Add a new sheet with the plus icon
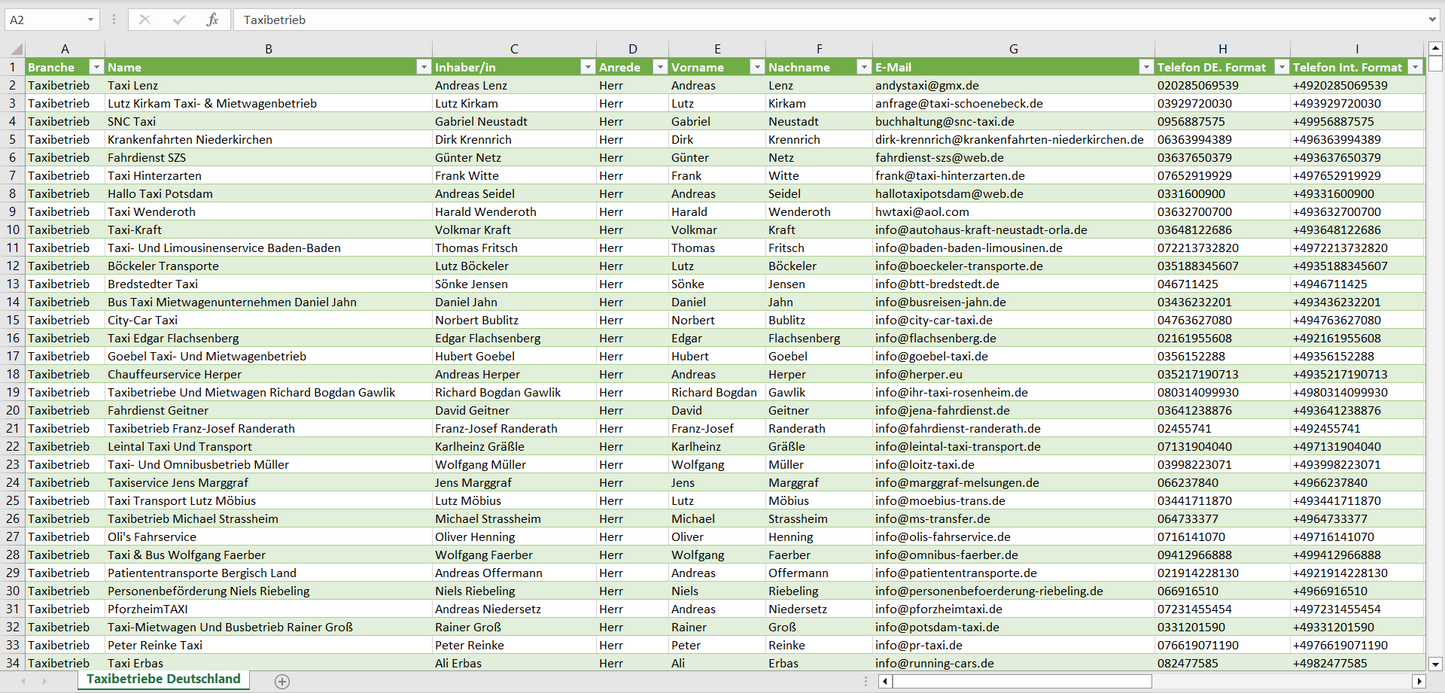The height and width of the screenshot is (693, 1445). pos(282,681)
